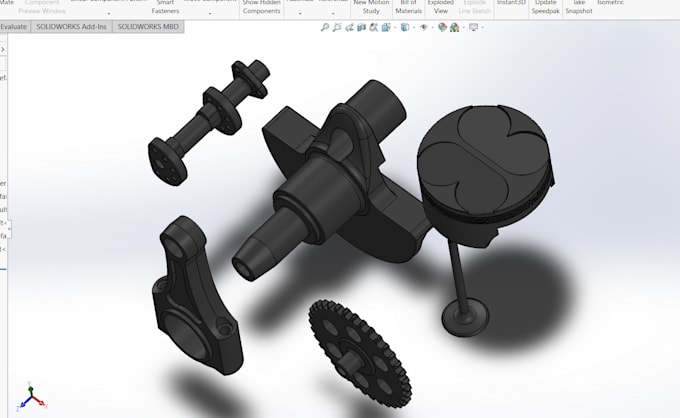Switch to the Isometric view button
The width and height of the screenshot is (680, 418).
point(611,3)
